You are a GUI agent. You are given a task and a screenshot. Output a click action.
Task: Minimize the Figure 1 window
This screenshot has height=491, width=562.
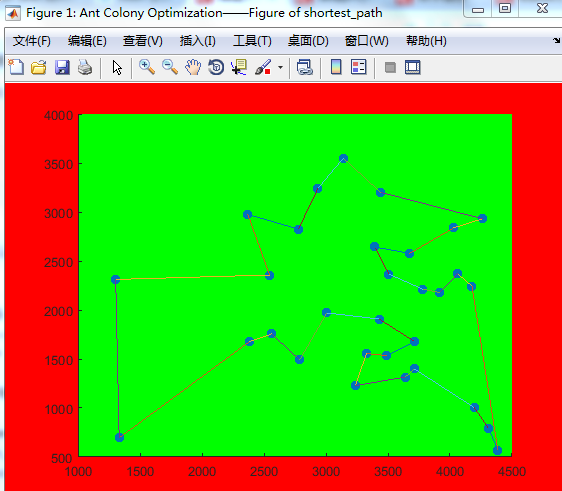click(x=478, y=9)
